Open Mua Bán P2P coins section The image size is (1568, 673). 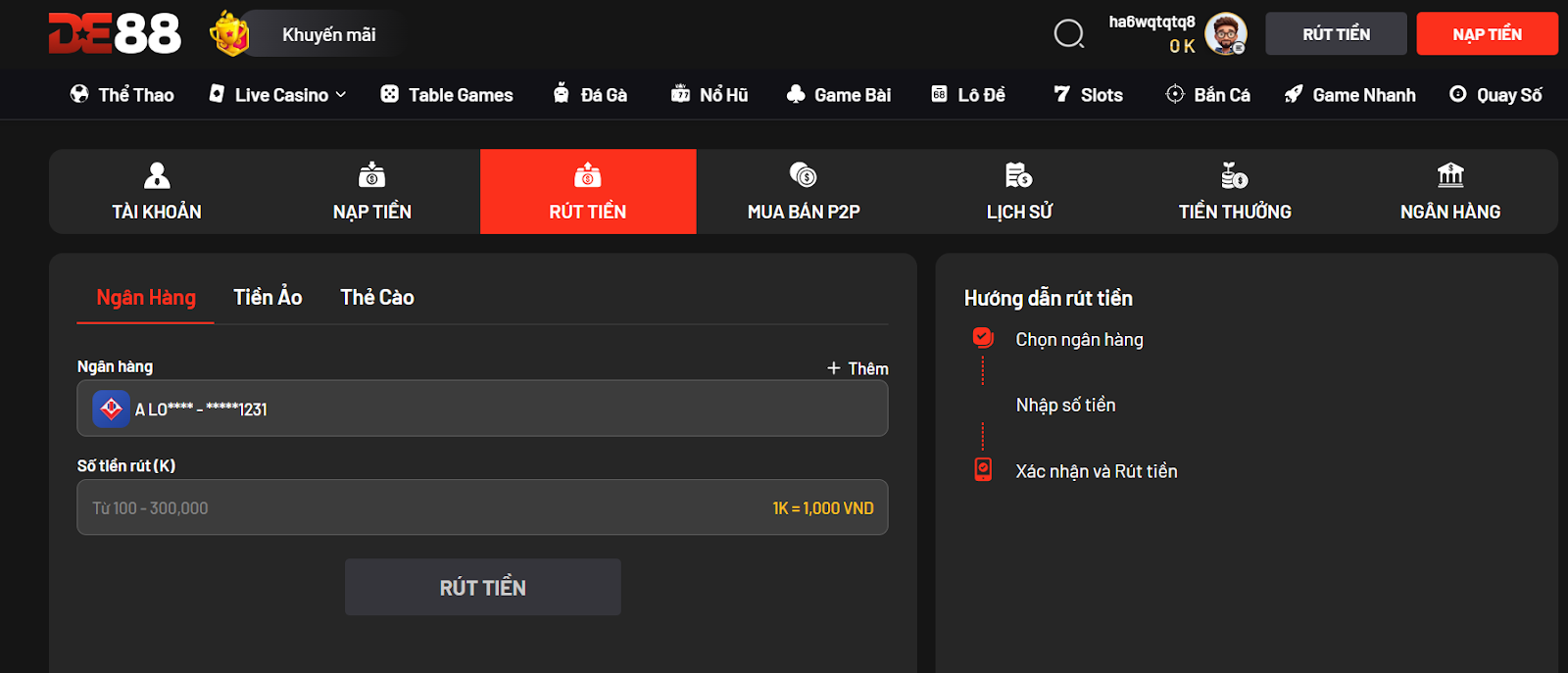(x=804, y=192)
